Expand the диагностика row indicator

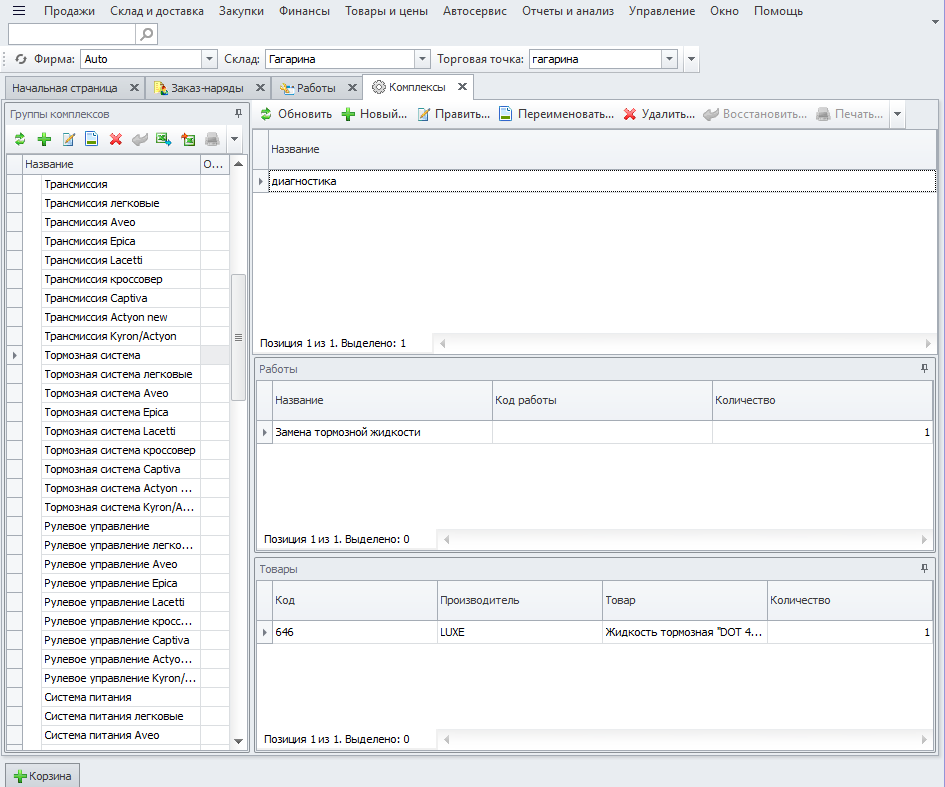pyautogui.click(x=260, y=181)
